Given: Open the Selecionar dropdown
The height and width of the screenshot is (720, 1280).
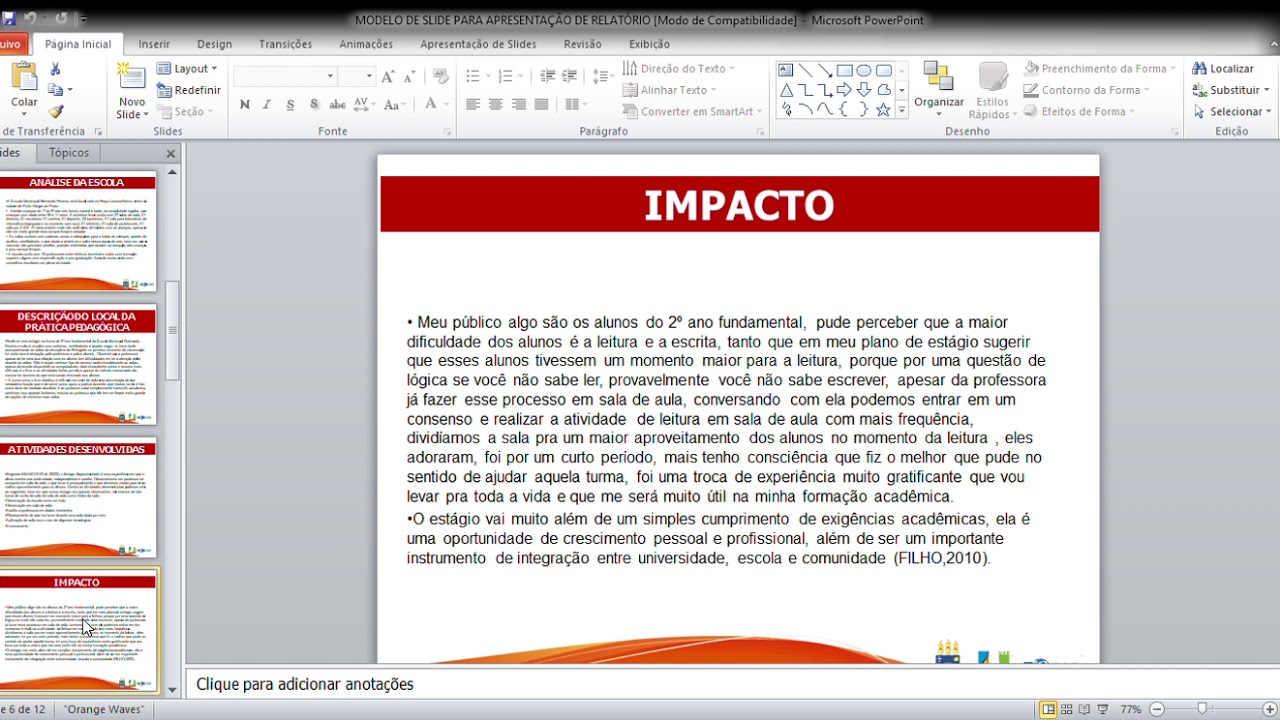Looking at the screenshot, I should (1232, 112).
